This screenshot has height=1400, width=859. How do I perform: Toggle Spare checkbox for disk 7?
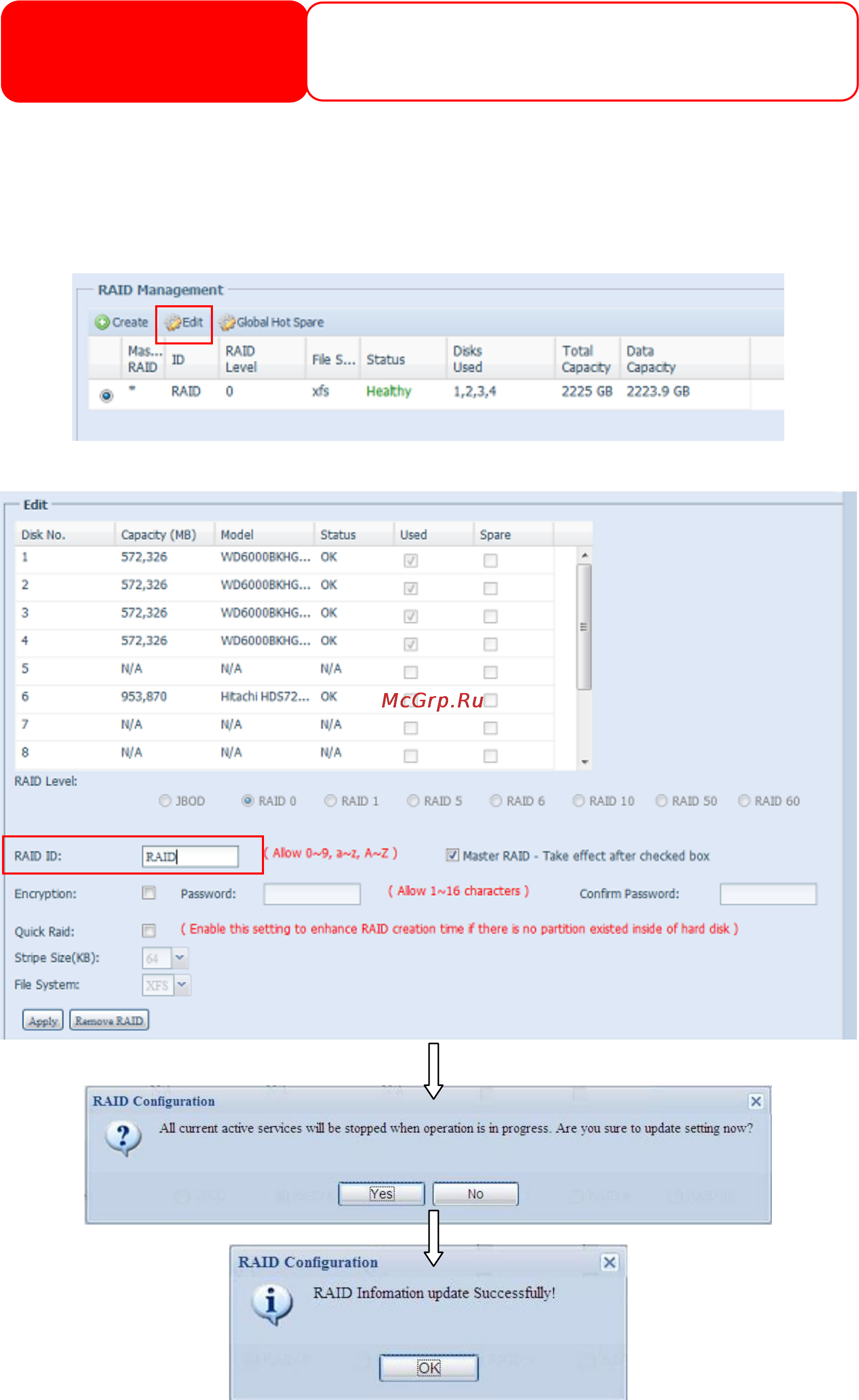click(x=490, y=728)
